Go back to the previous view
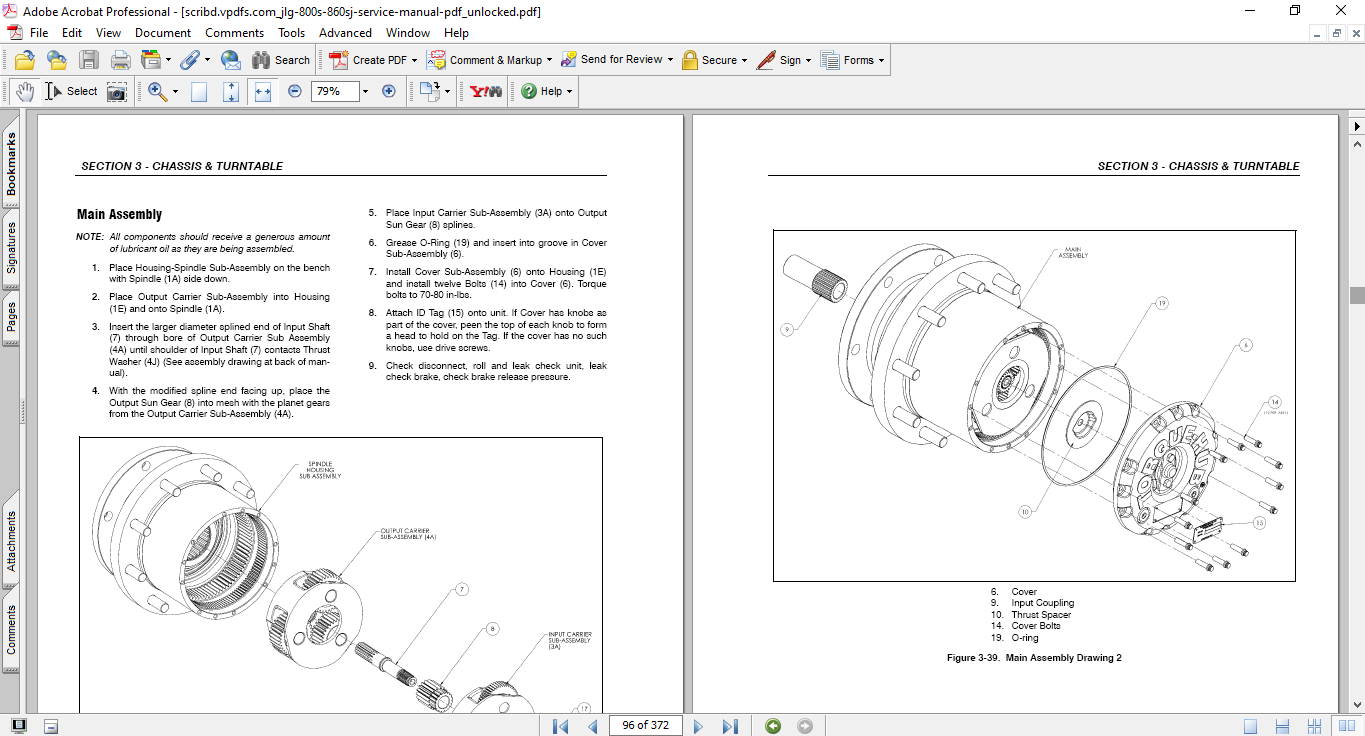 click(773, 726)
